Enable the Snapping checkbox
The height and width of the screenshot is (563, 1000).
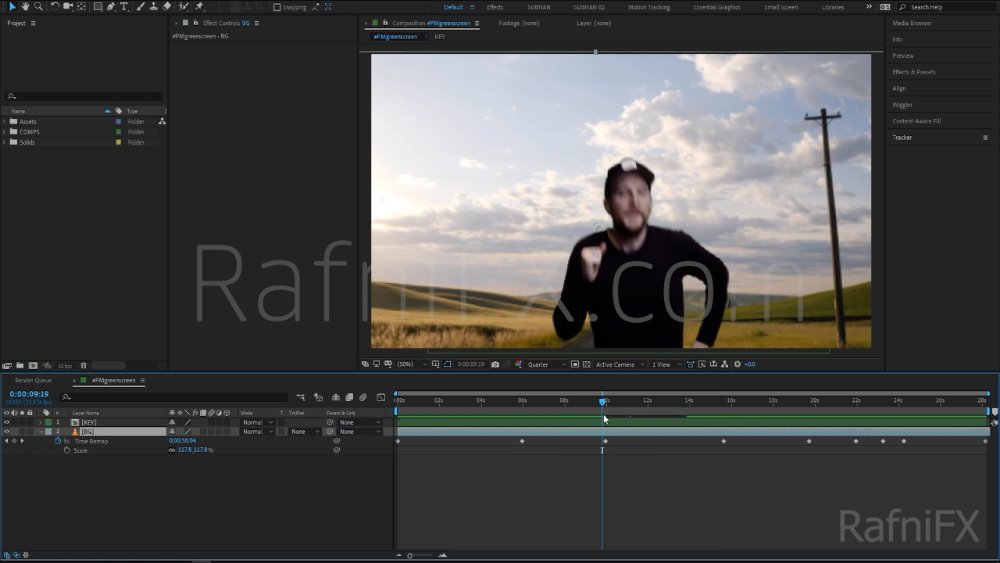pyautogui.click(x=277, y=7)
